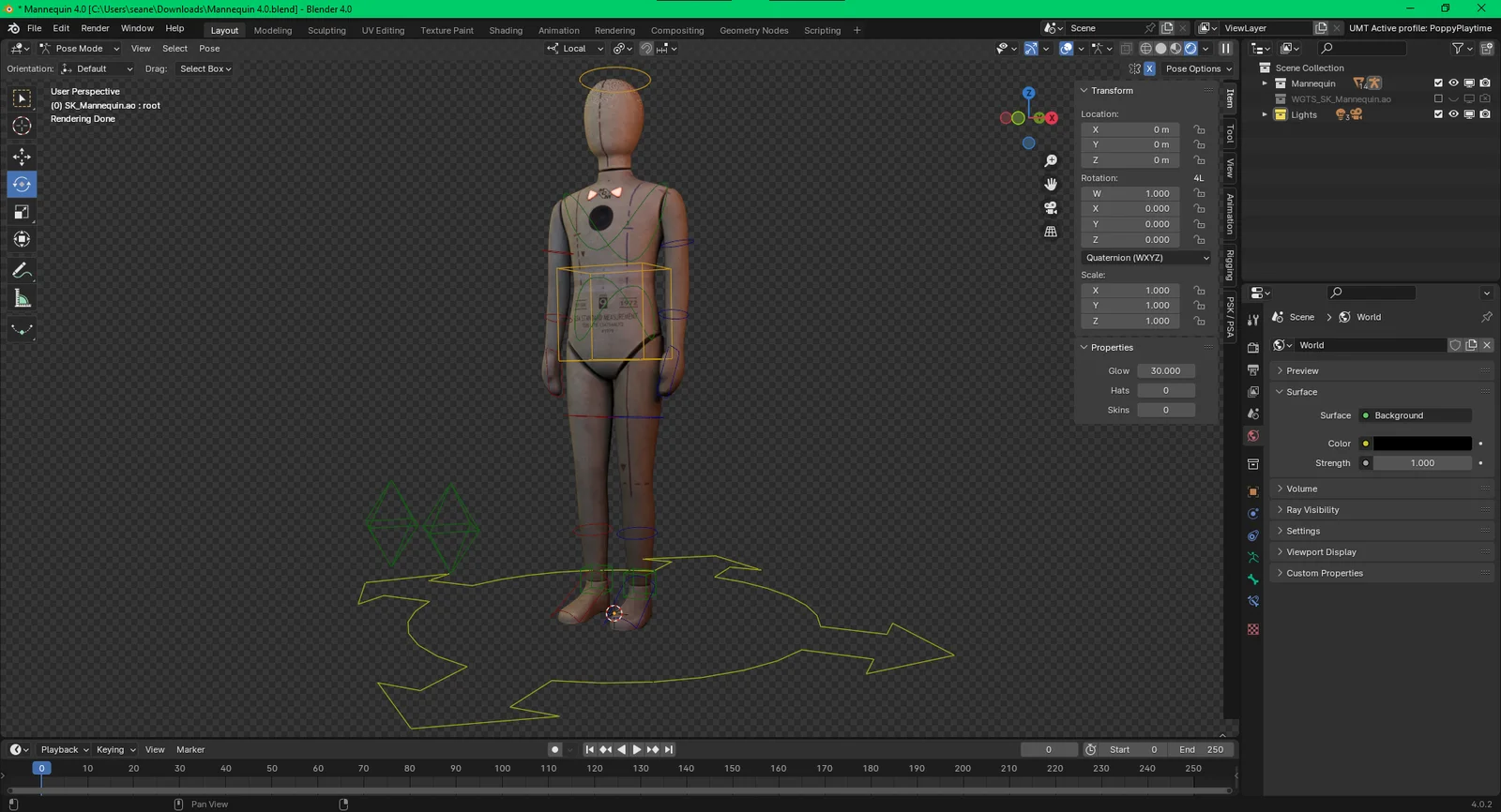Open the Texture properties checker icon
1501x812 pixels.
click(x=1253, y=629)
